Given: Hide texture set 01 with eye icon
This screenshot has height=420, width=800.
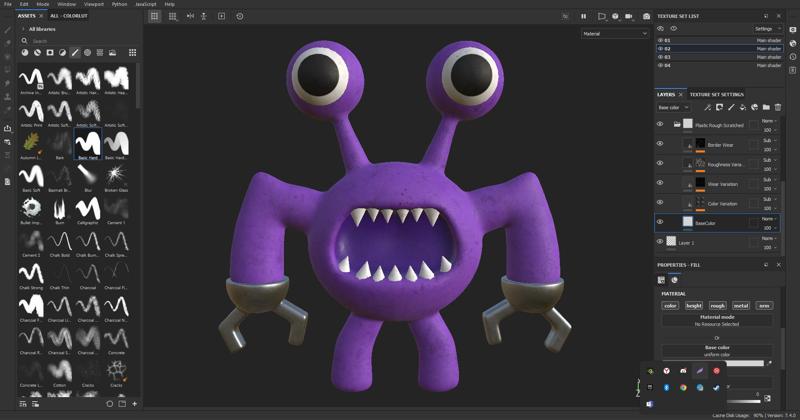Looking at the screenshot, I should (661, 40).
